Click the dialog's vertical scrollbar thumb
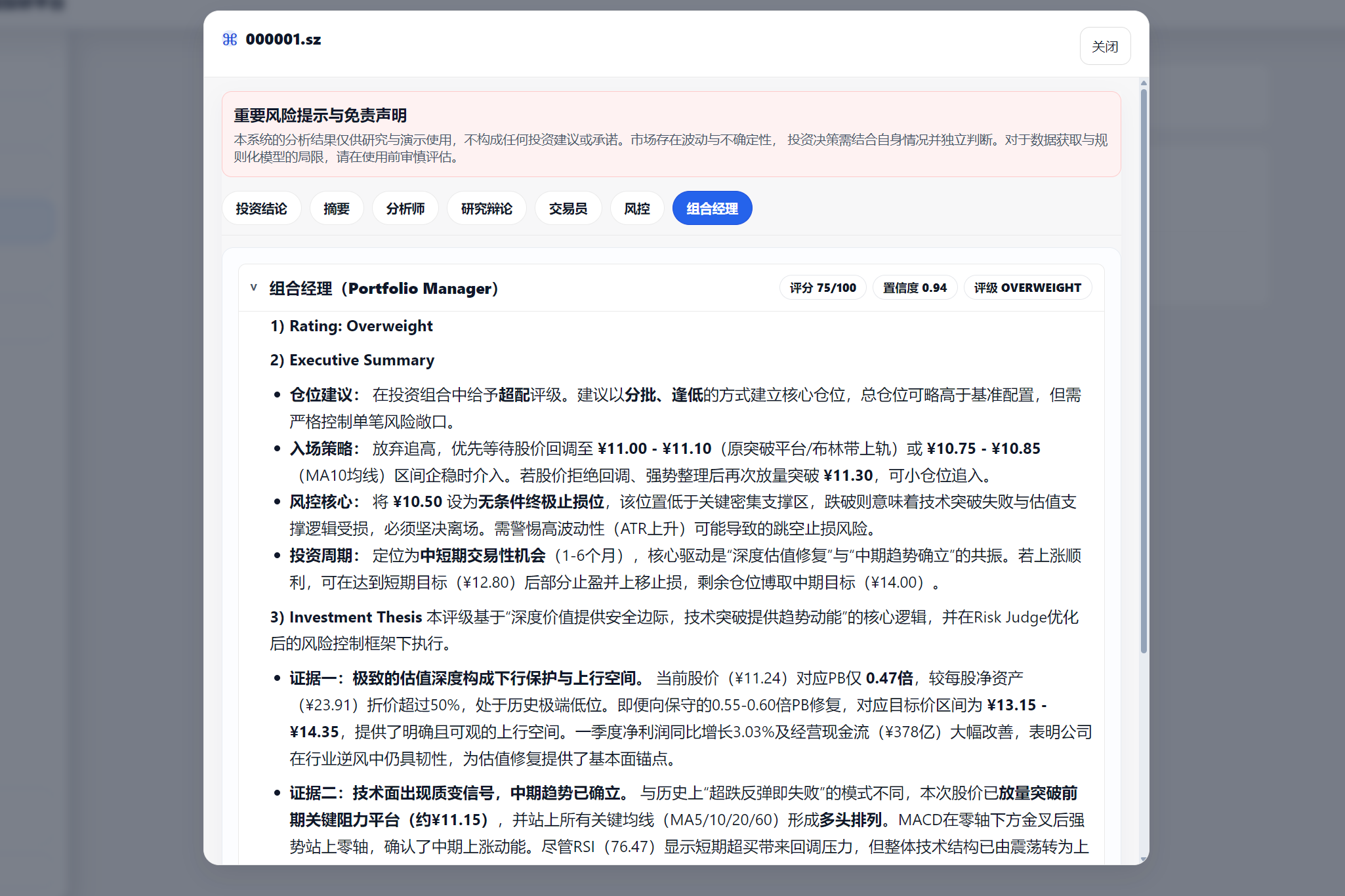Screen dimensions: 1345x896 (1144, 371)
